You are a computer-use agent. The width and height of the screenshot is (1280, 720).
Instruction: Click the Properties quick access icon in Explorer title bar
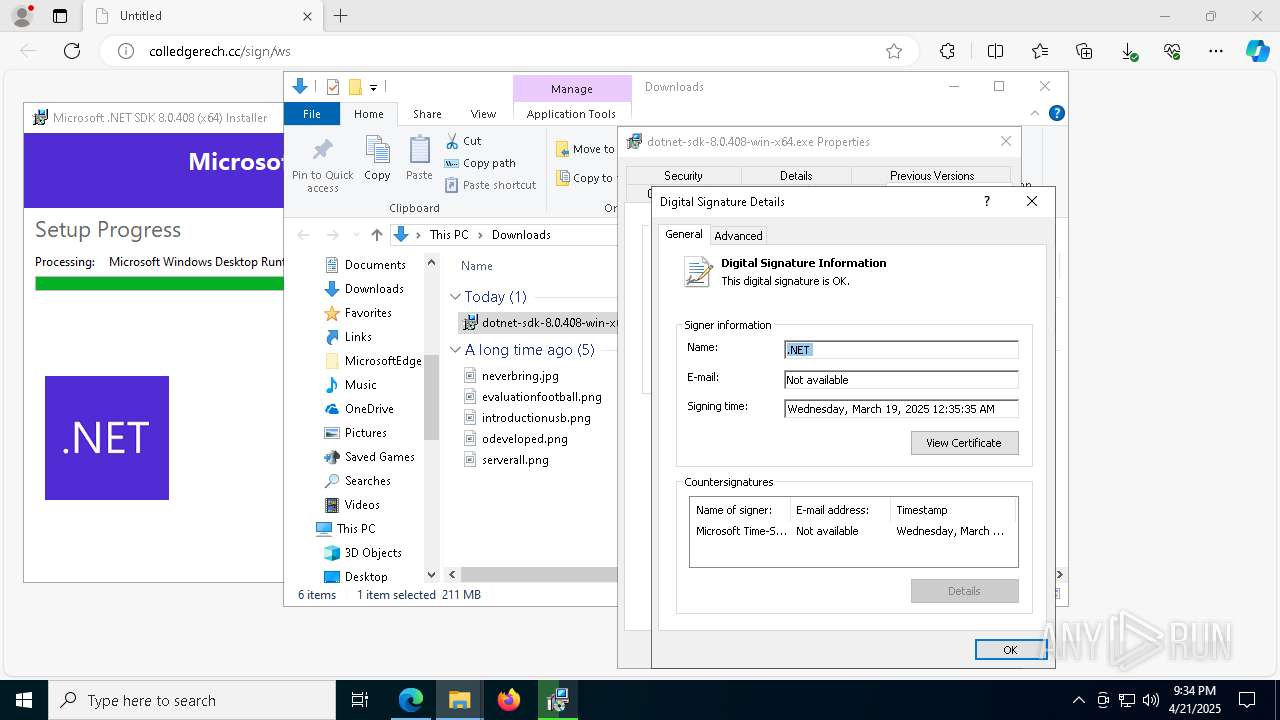(333, 87)
